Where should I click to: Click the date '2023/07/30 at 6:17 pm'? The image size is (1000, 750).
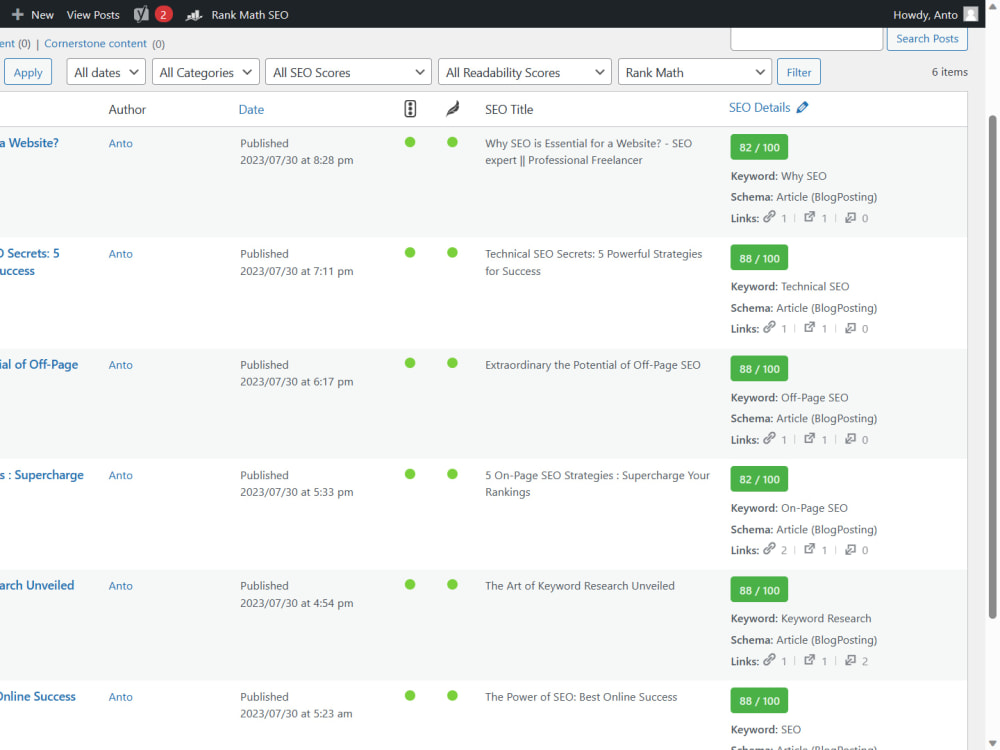[297, 381]
